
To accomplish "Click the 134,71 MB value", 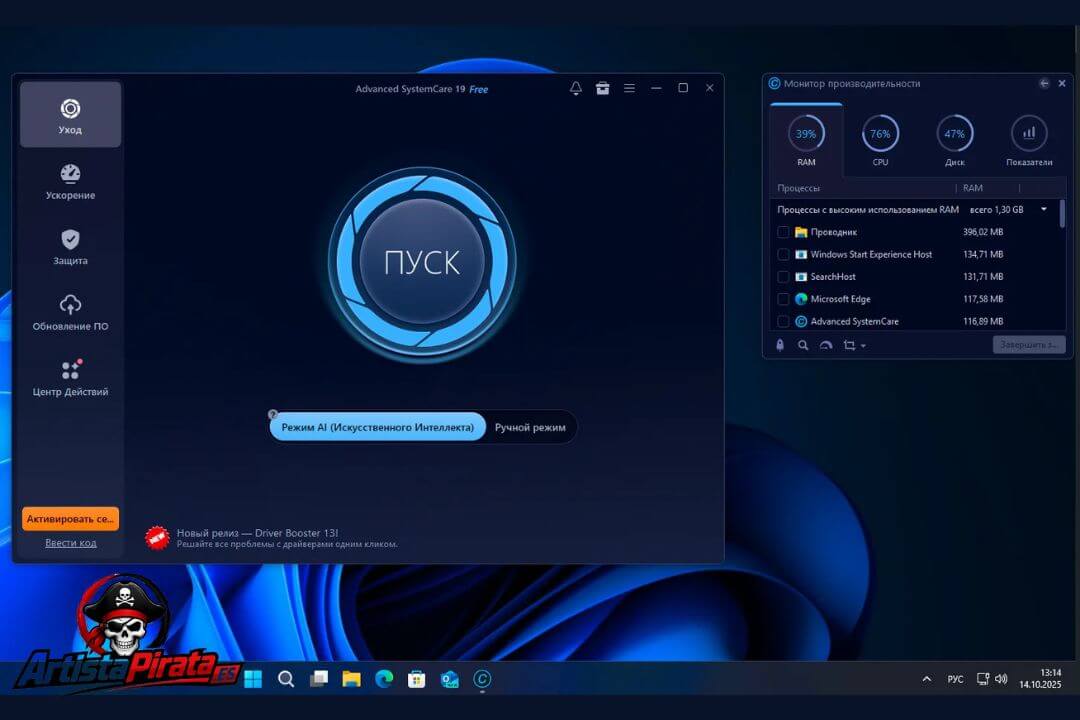I will (x=983, y=254).
